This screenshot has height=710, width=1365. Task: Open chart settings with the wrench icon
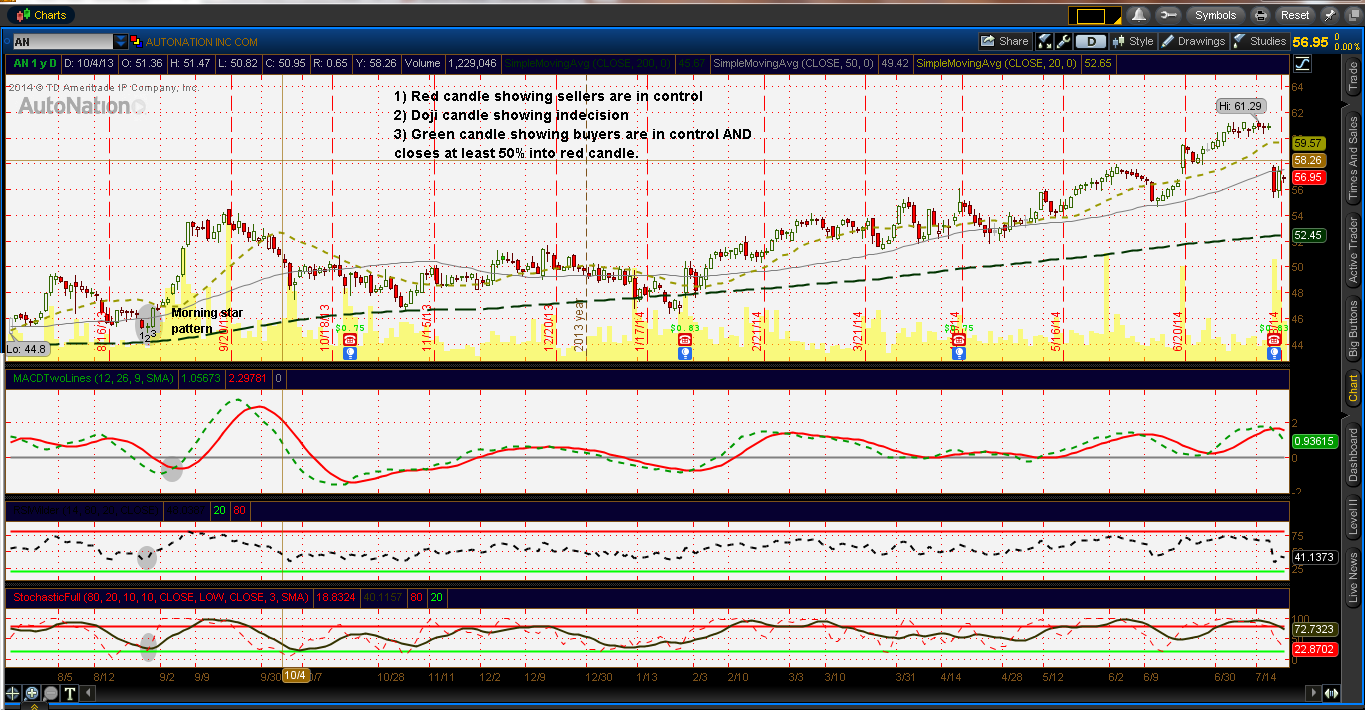tap(1064, 41)
